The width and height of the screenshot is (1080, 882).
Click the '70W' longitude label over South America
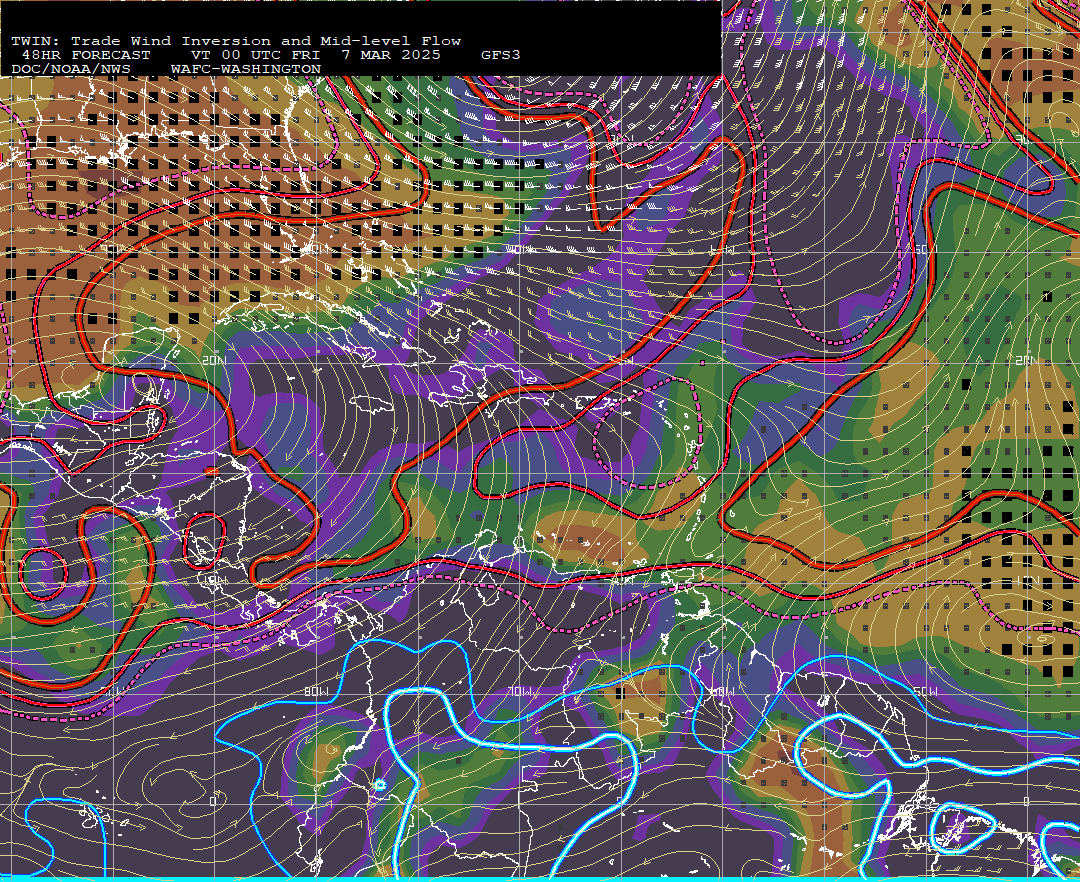520,691
